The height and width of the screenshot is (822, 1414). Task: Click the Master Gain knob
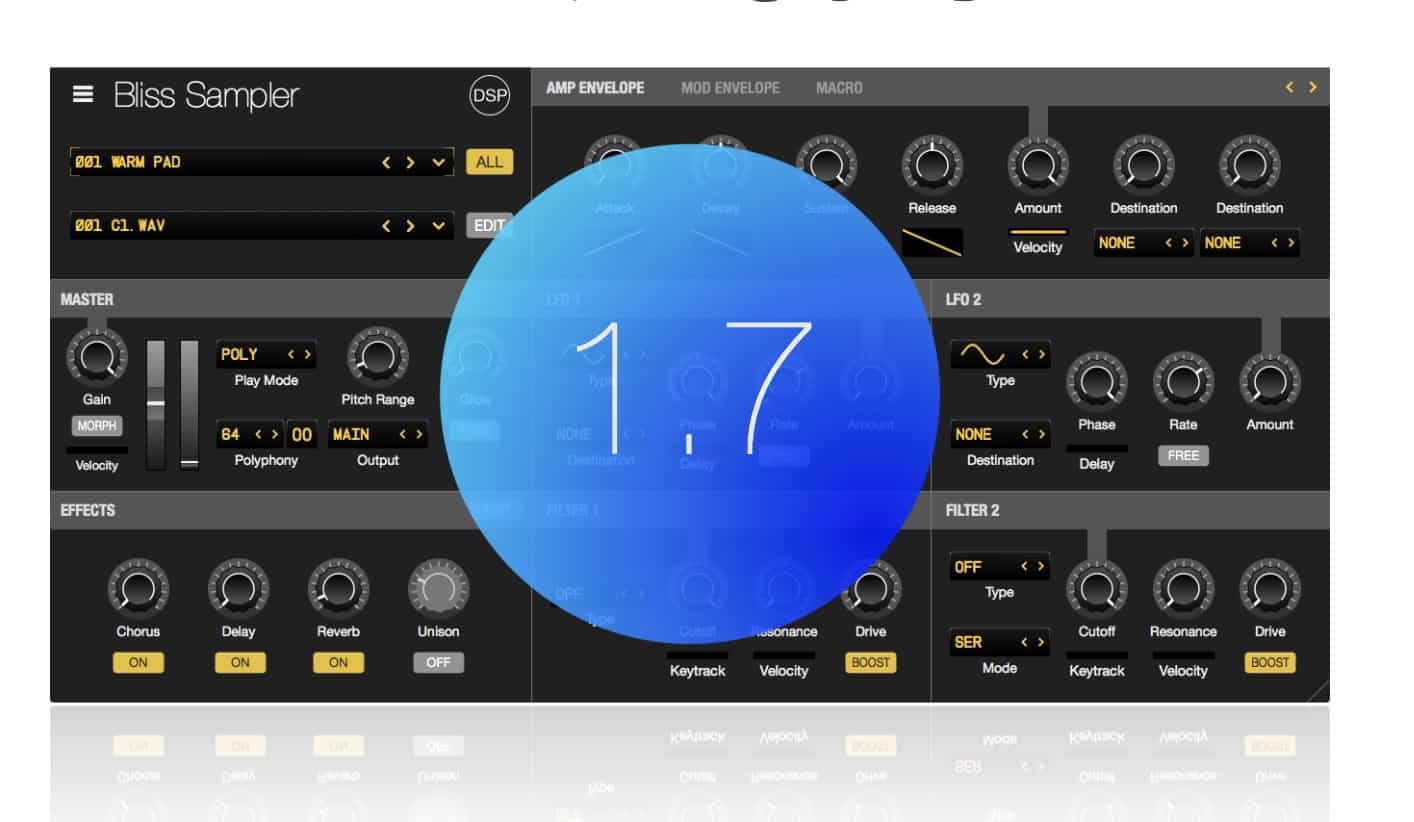coord(97,358)
